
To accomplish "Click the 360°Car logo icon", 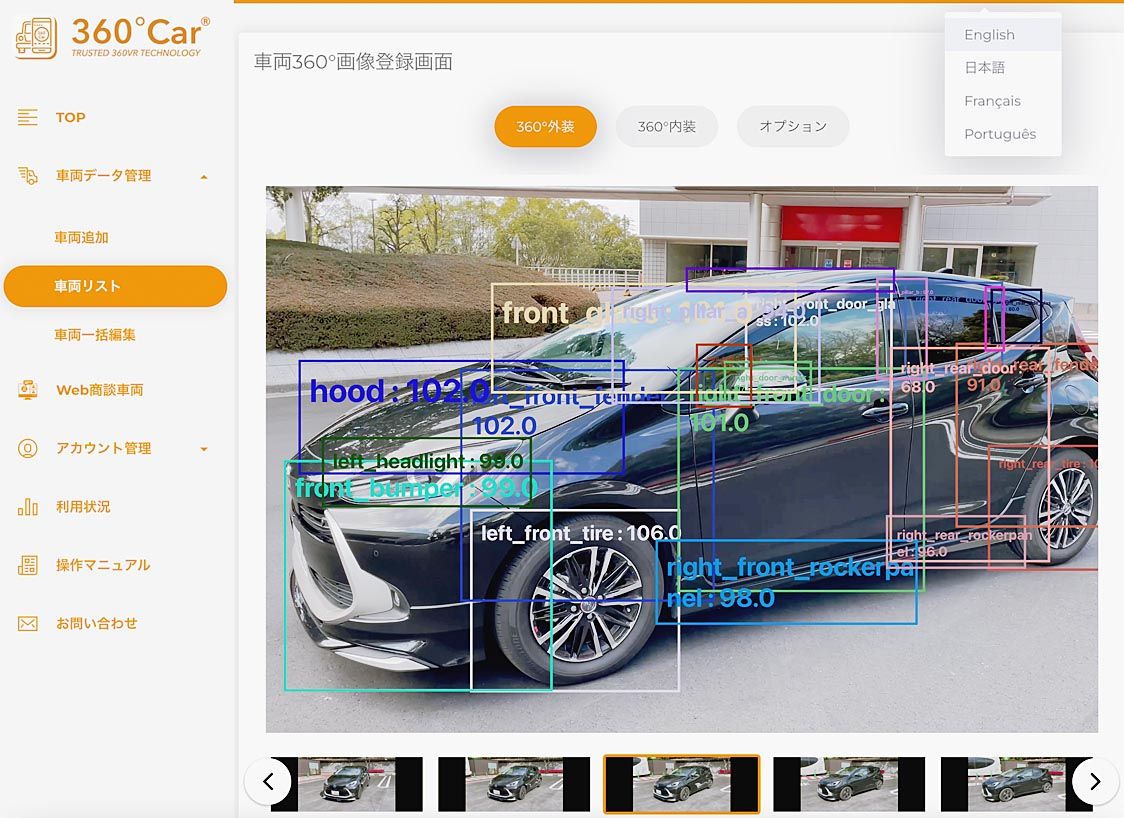I will [37, 38].
